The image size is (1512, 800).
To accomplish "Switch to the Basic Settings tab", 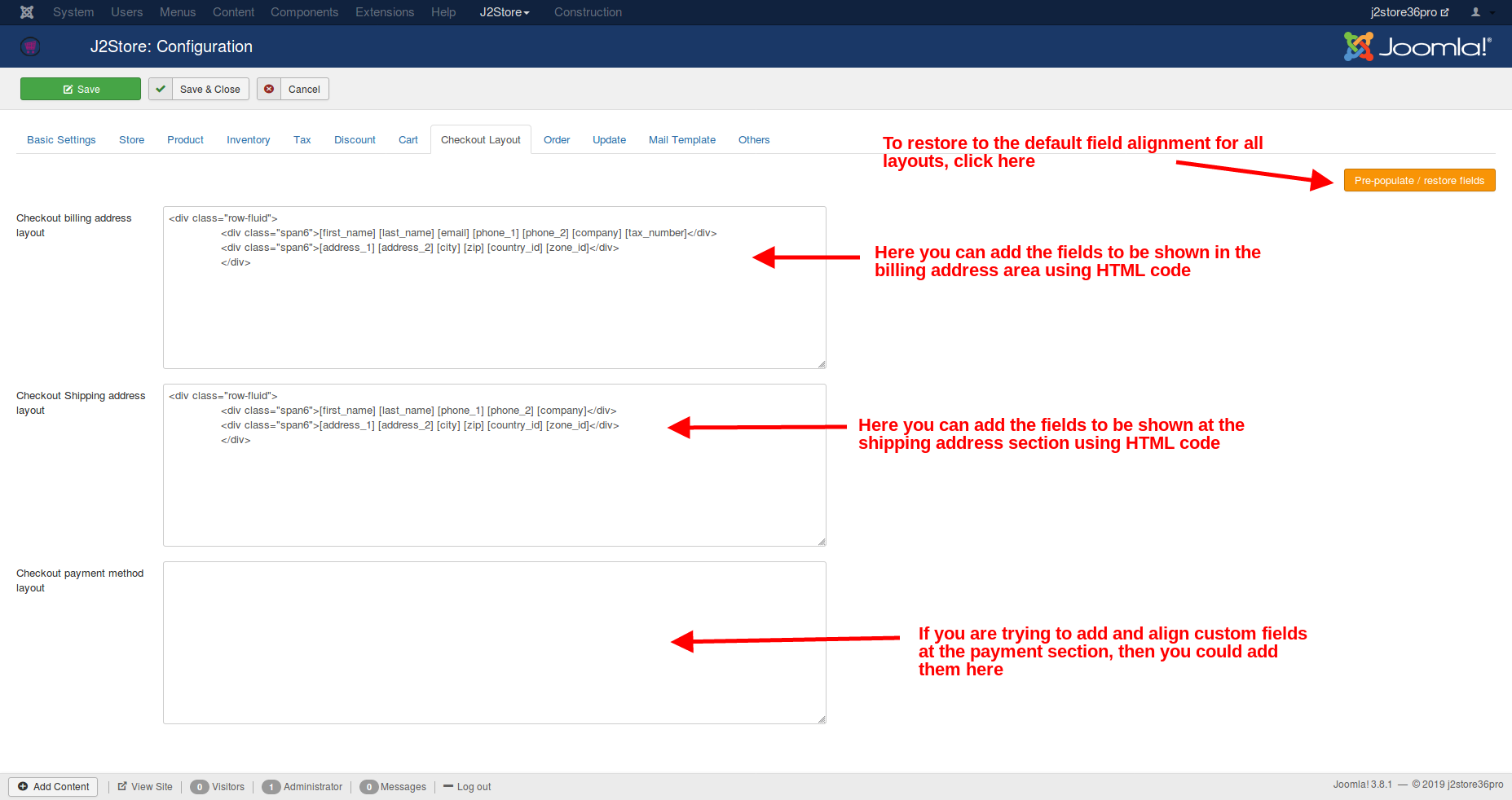I will [61, 140].
